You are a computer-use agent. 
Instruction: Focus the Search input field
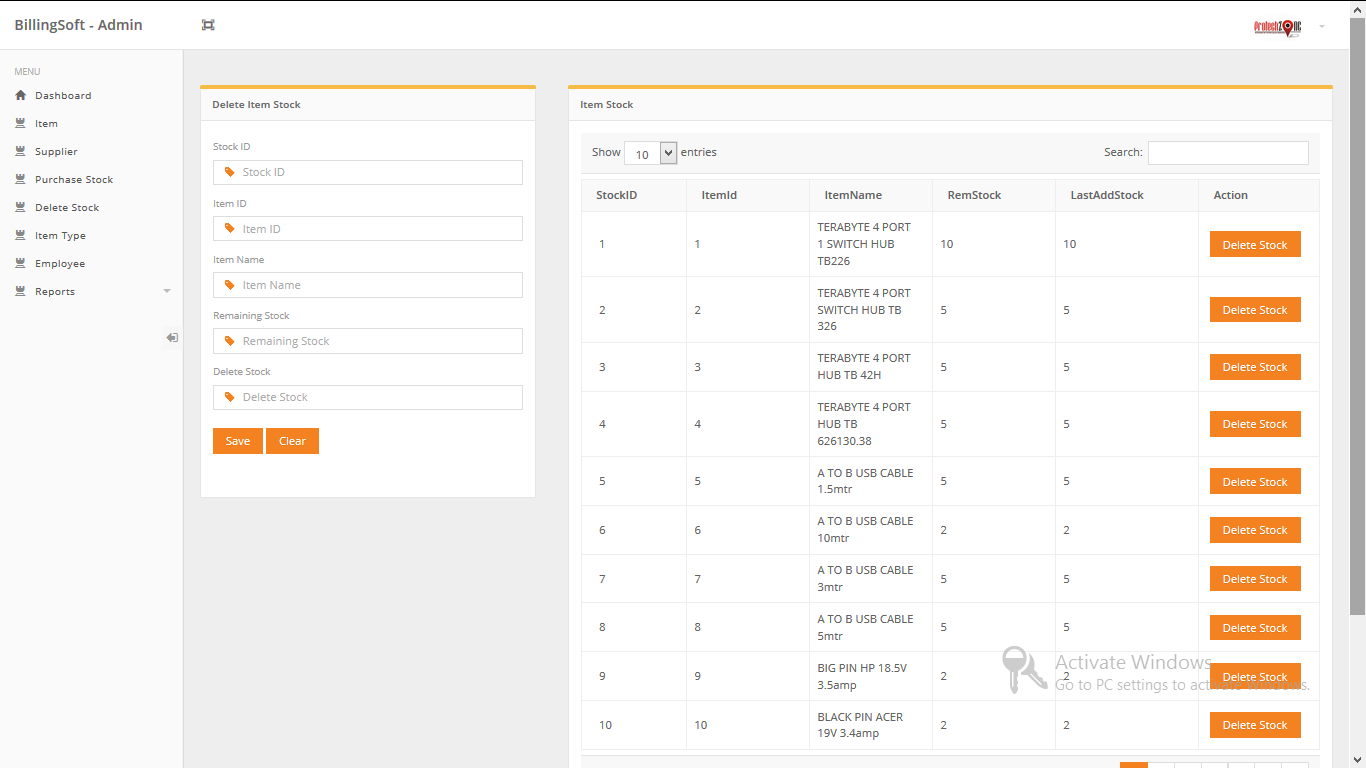click(1227, 153)
